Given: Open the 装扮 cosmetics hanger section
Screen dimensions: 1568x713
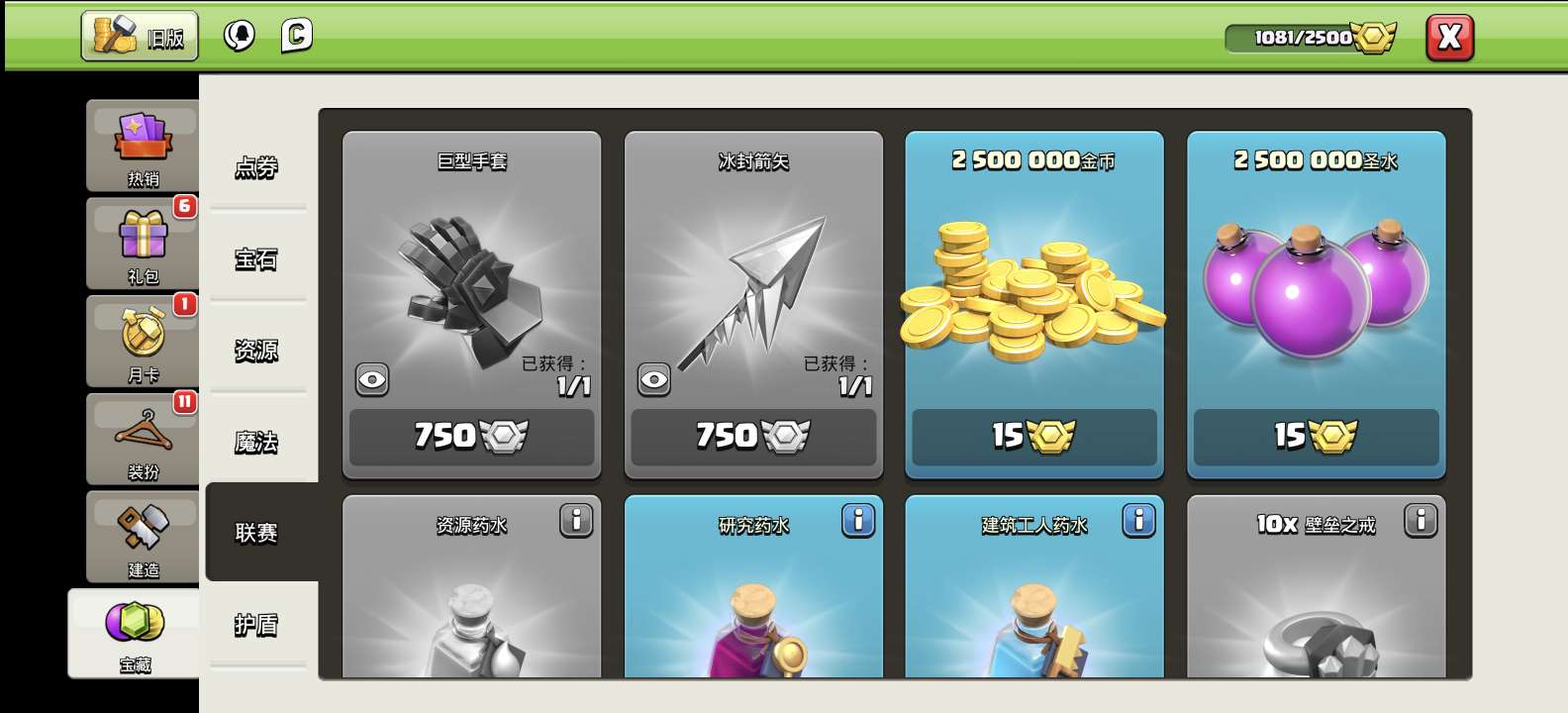Looking at the screenshot, I should (x=143, y=439).
